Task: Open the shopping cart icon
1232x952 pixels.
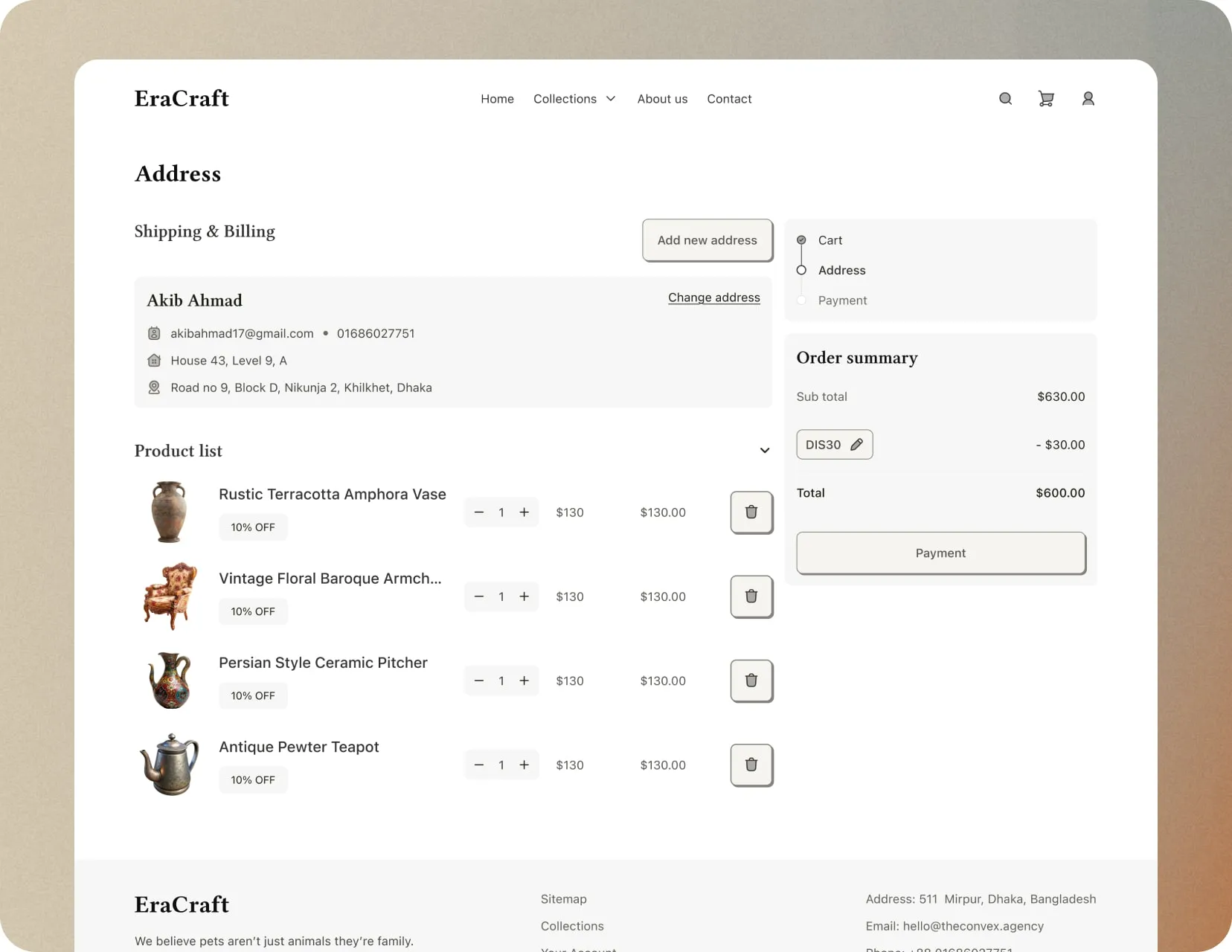Action: click(x=1046, y=99)
